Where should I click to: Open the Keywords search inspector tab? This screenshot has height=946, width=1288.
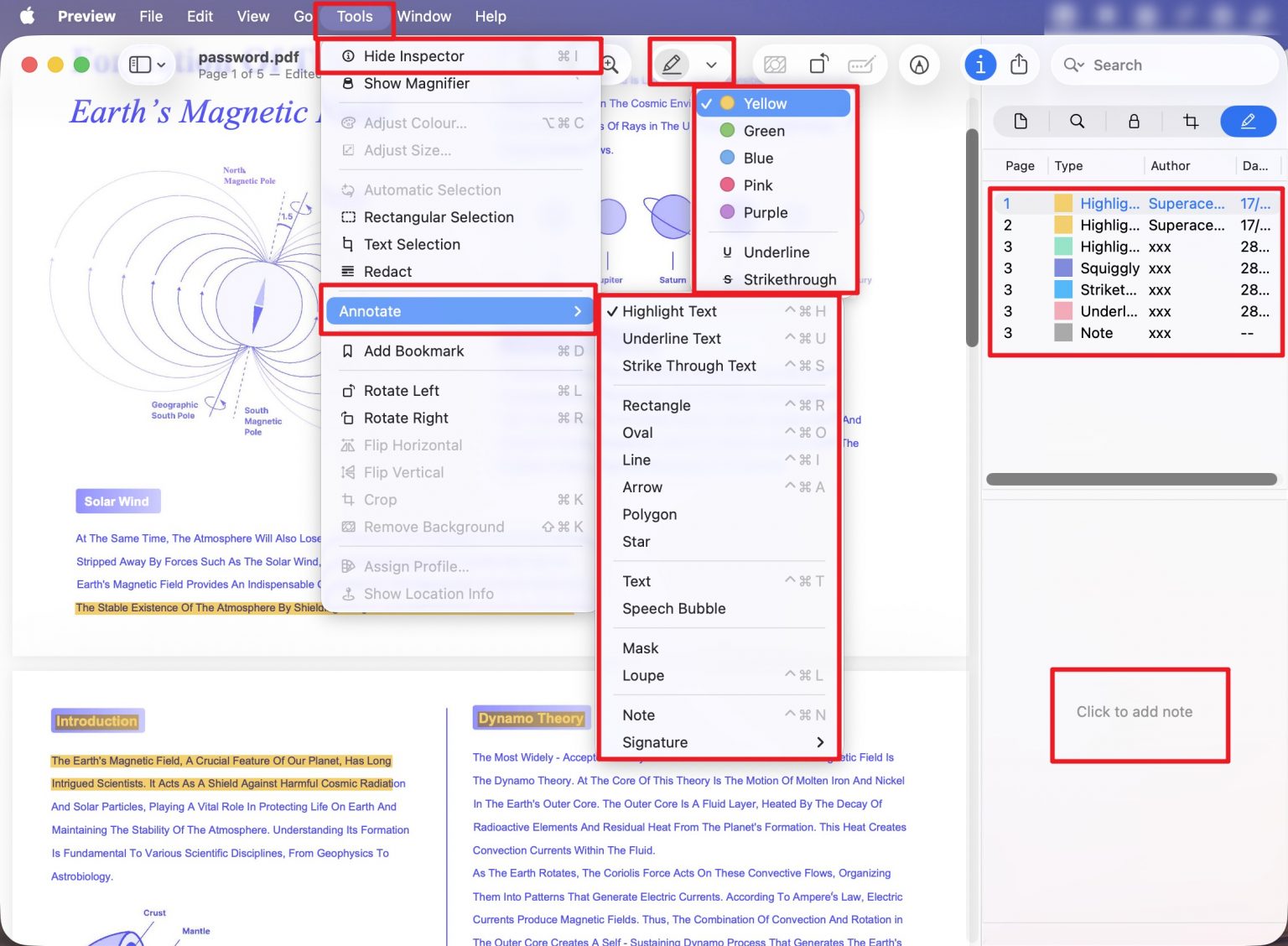click(x=1078, y=122)
